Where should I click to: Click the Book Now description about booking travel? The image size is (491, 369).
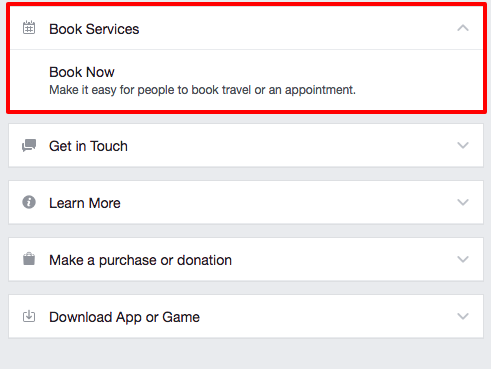pos(202,90)
